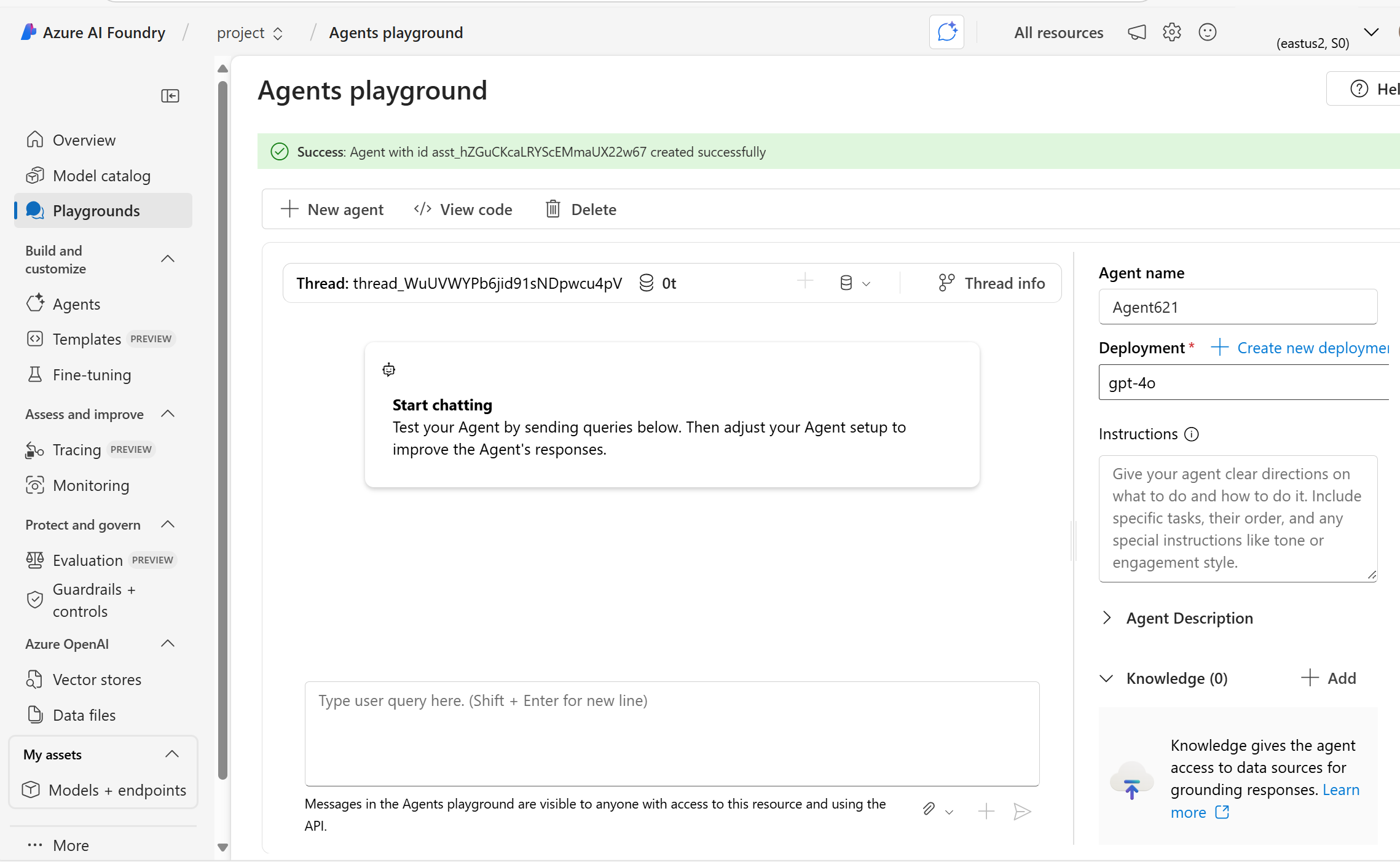Collapse the left sidebar navigation panel icon

coord(170,96)
